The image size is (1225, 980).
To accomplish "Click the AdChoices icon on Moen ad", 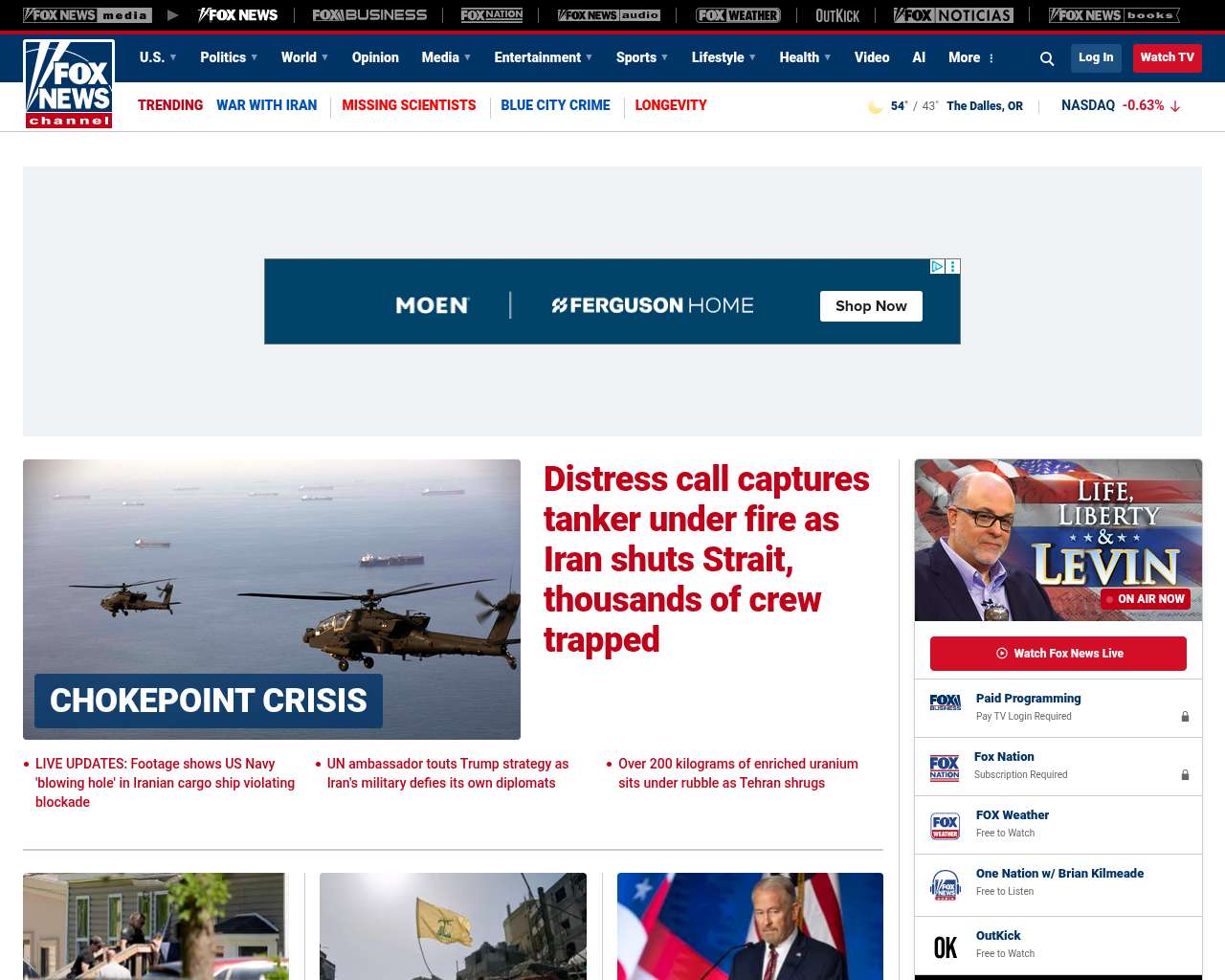I will (938, 267).
